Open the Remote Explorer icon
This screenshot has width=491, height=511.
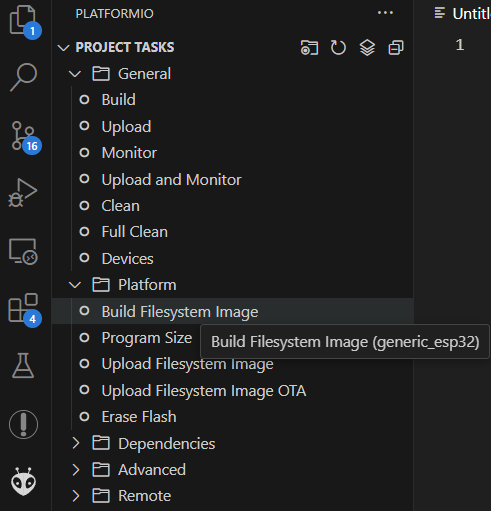(x=23, y=251)
